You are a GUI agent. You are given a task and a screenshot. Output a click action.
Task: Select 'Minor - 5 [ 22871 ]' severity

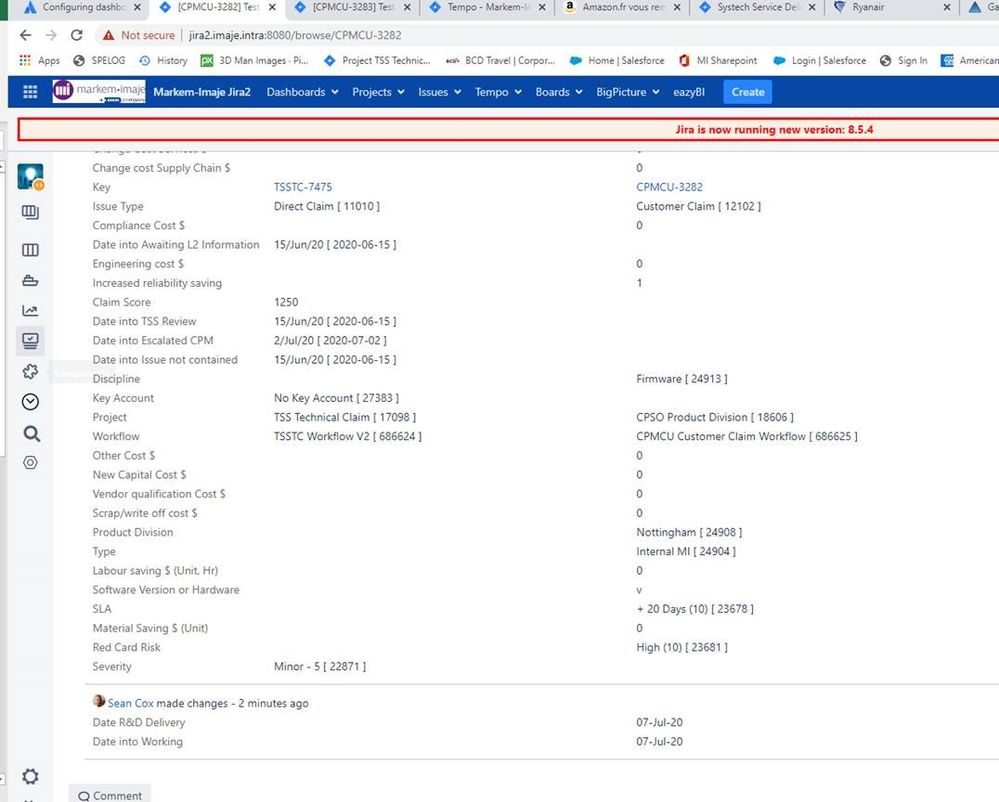320,666
